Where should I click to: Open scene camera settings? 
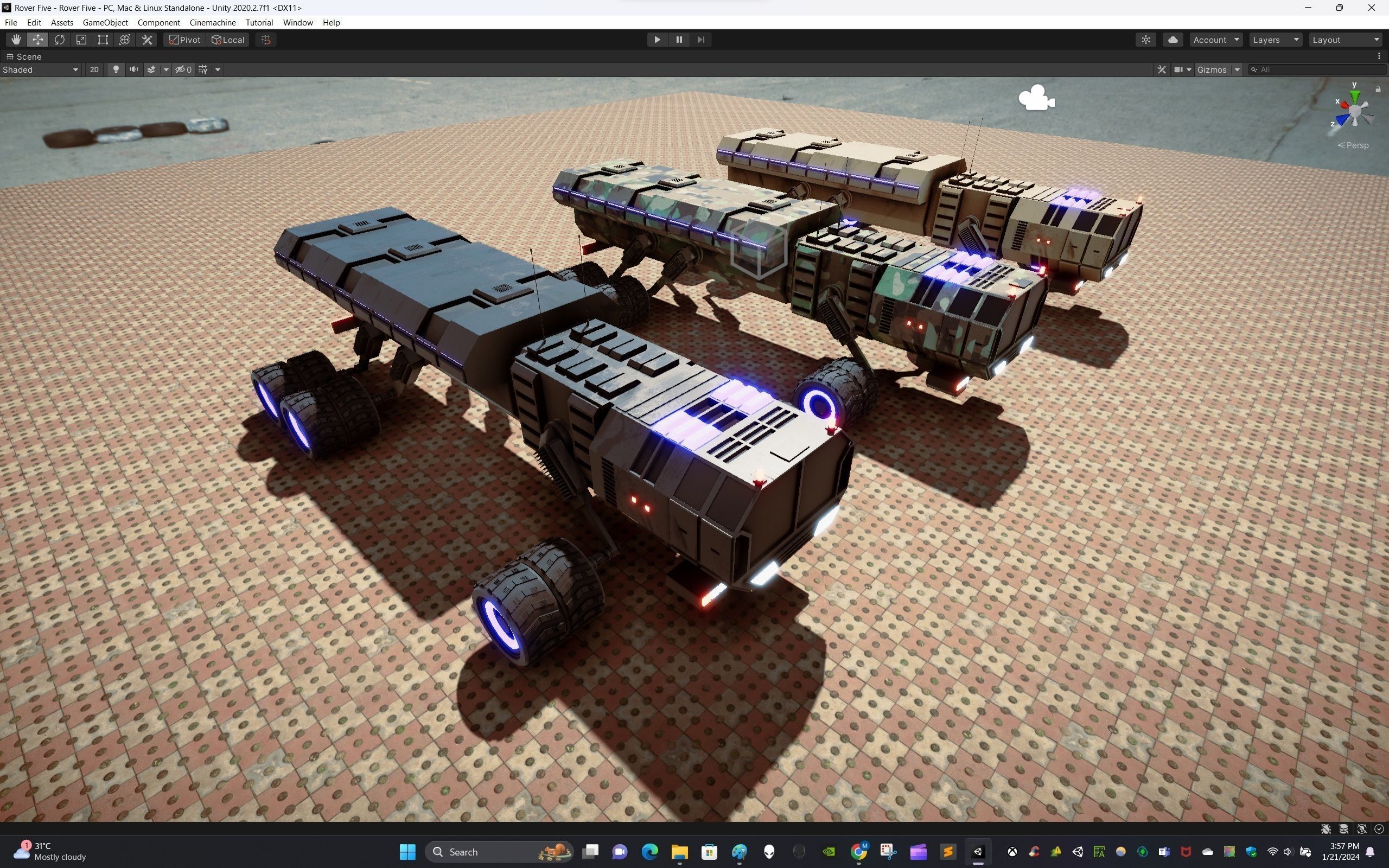1182,69
